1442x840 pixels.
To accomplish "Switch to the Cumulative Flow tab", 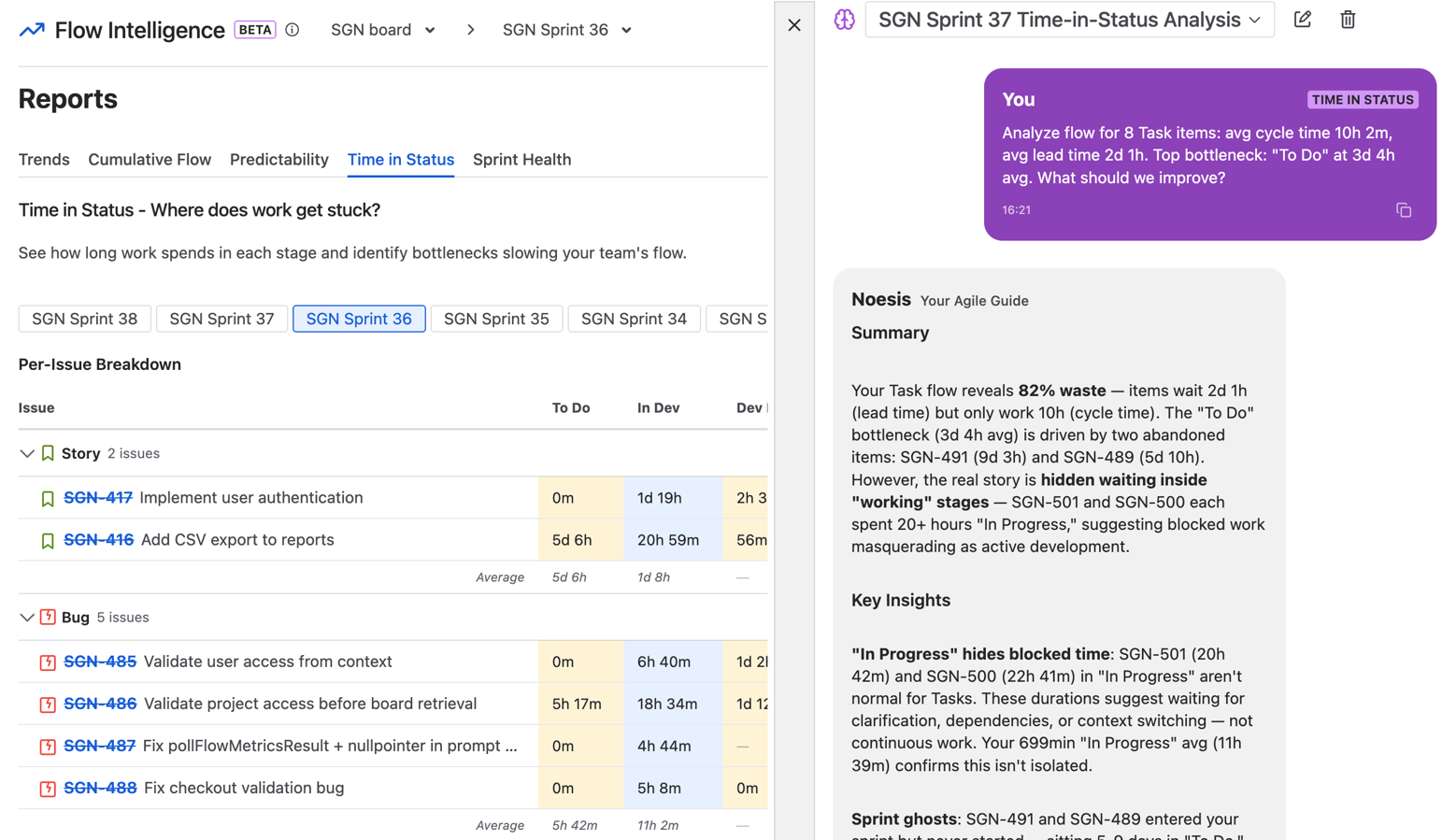I will (x=150, y=160).
